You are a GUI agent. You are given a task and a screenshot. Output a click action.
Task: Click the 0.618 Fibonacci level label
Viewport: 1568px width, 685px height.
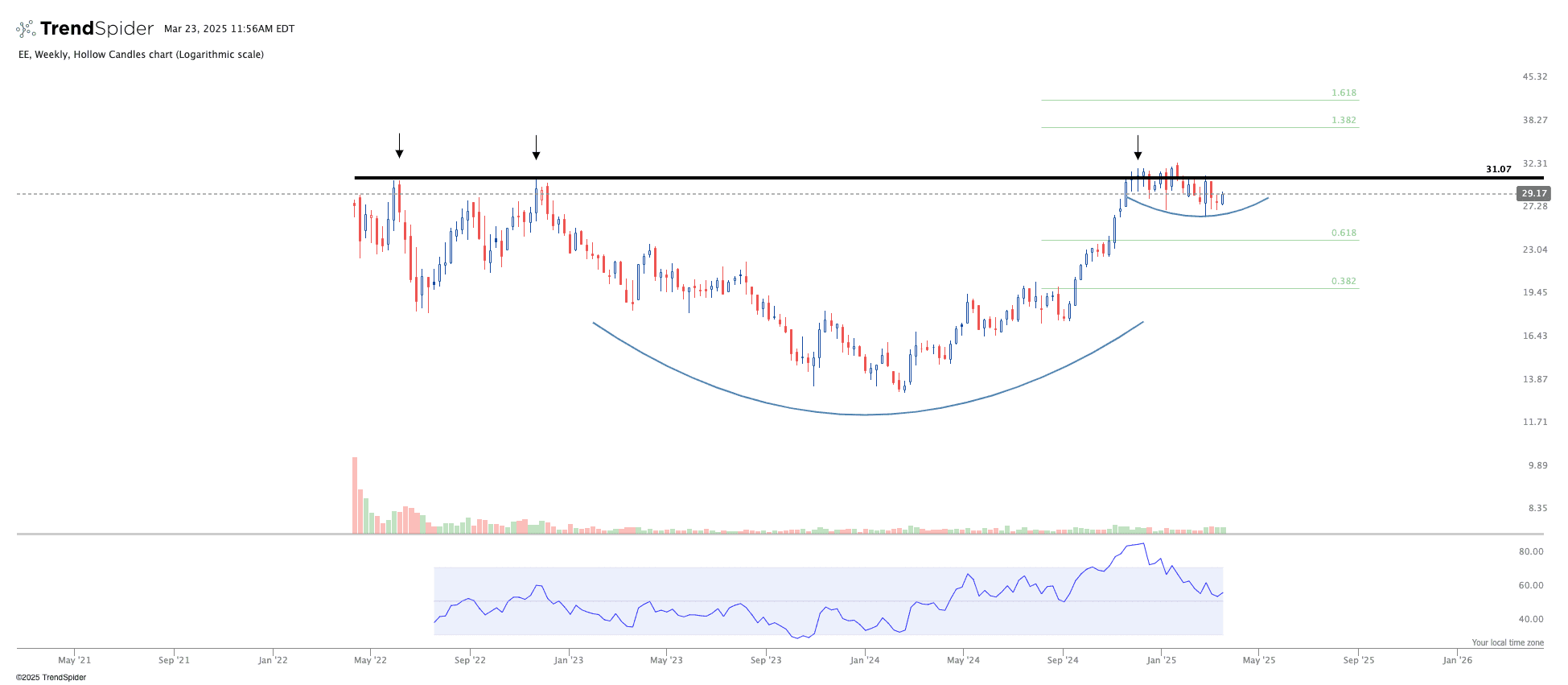click(1344, 233)
